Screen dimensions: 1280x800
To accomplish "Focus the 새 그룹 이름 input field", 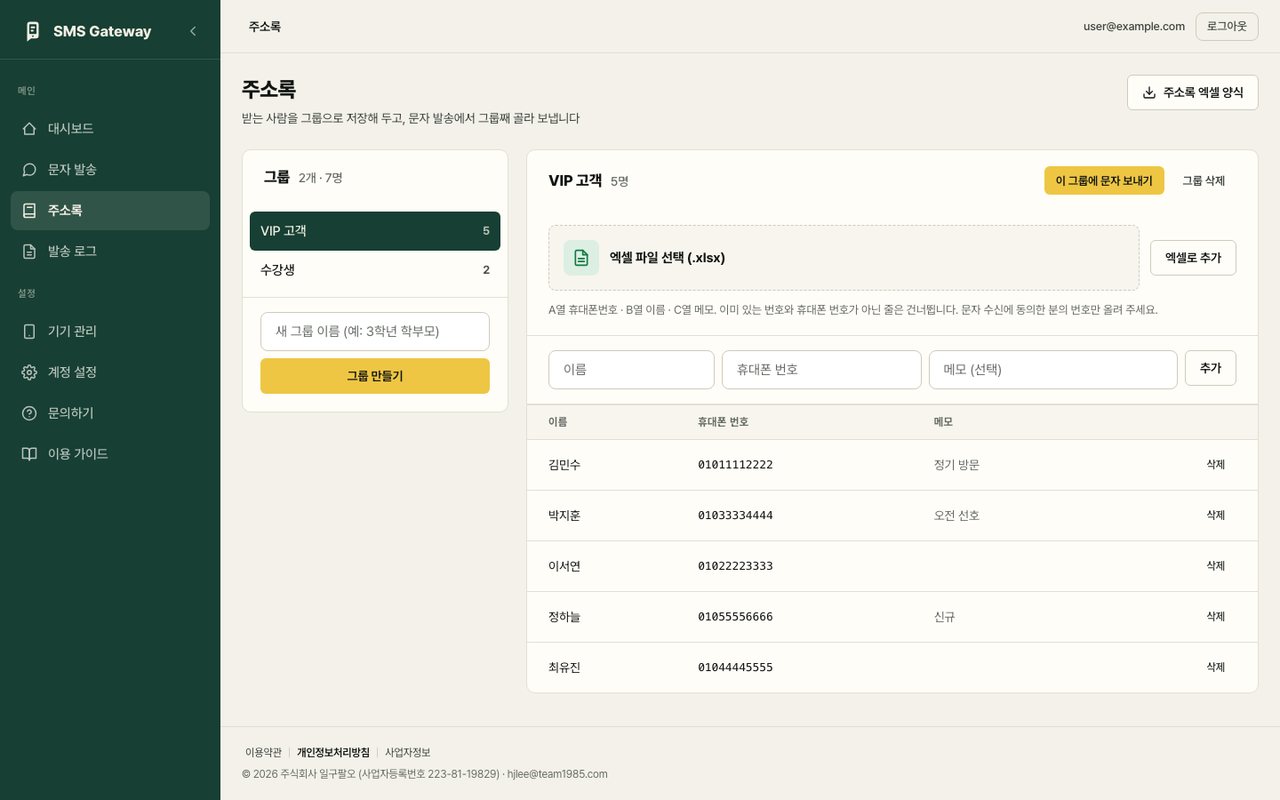I will tap(375, 332).
